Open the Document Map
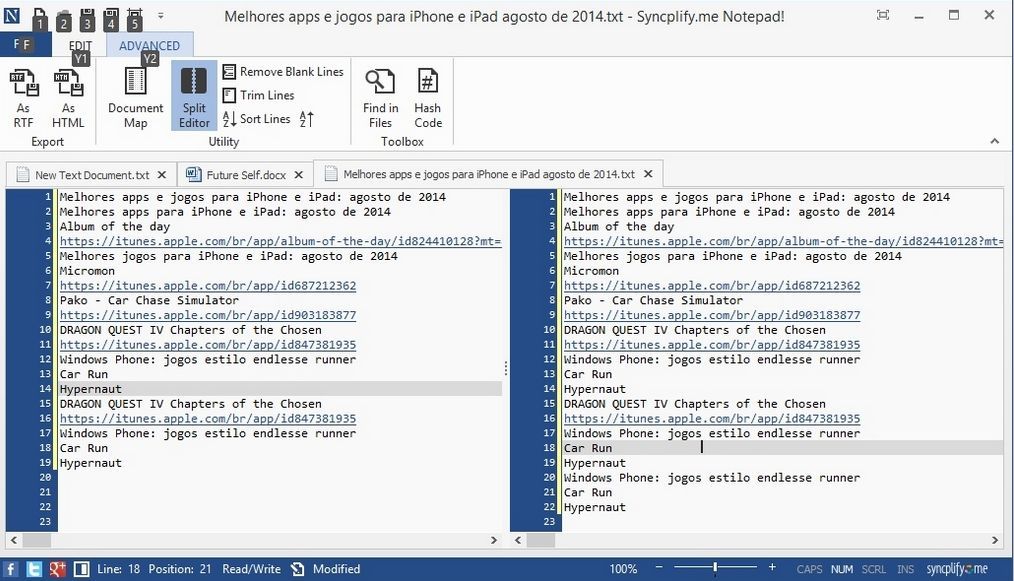Viewport: 1014px width, 581px height. (135, 98)
